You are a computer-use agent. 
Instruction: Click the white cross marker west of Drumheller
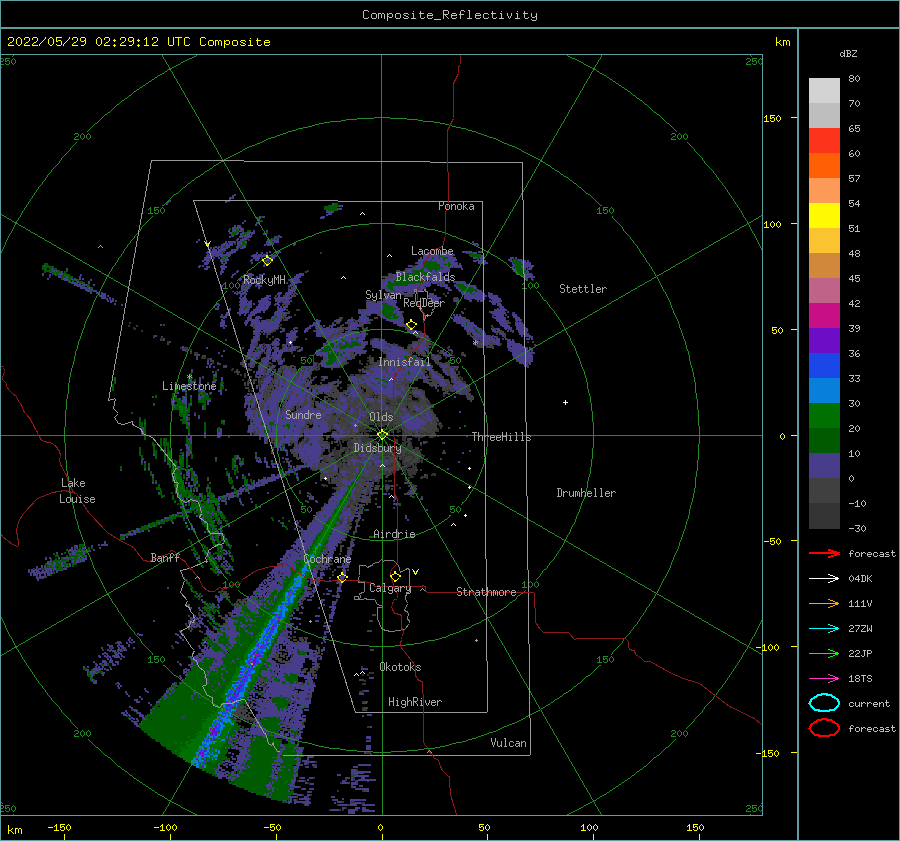pos(565,402)
